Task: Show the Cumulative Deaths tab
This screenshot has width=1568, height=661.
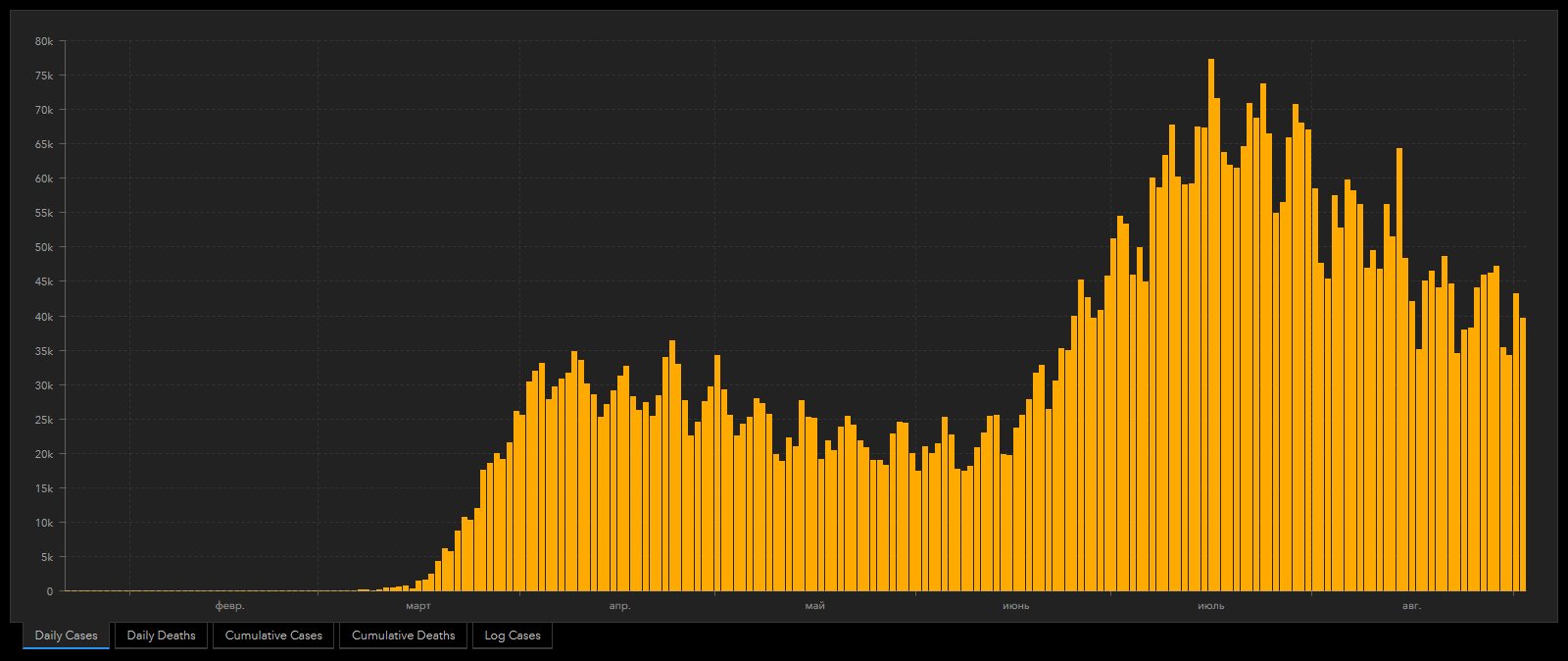Action: pos(404,636)
